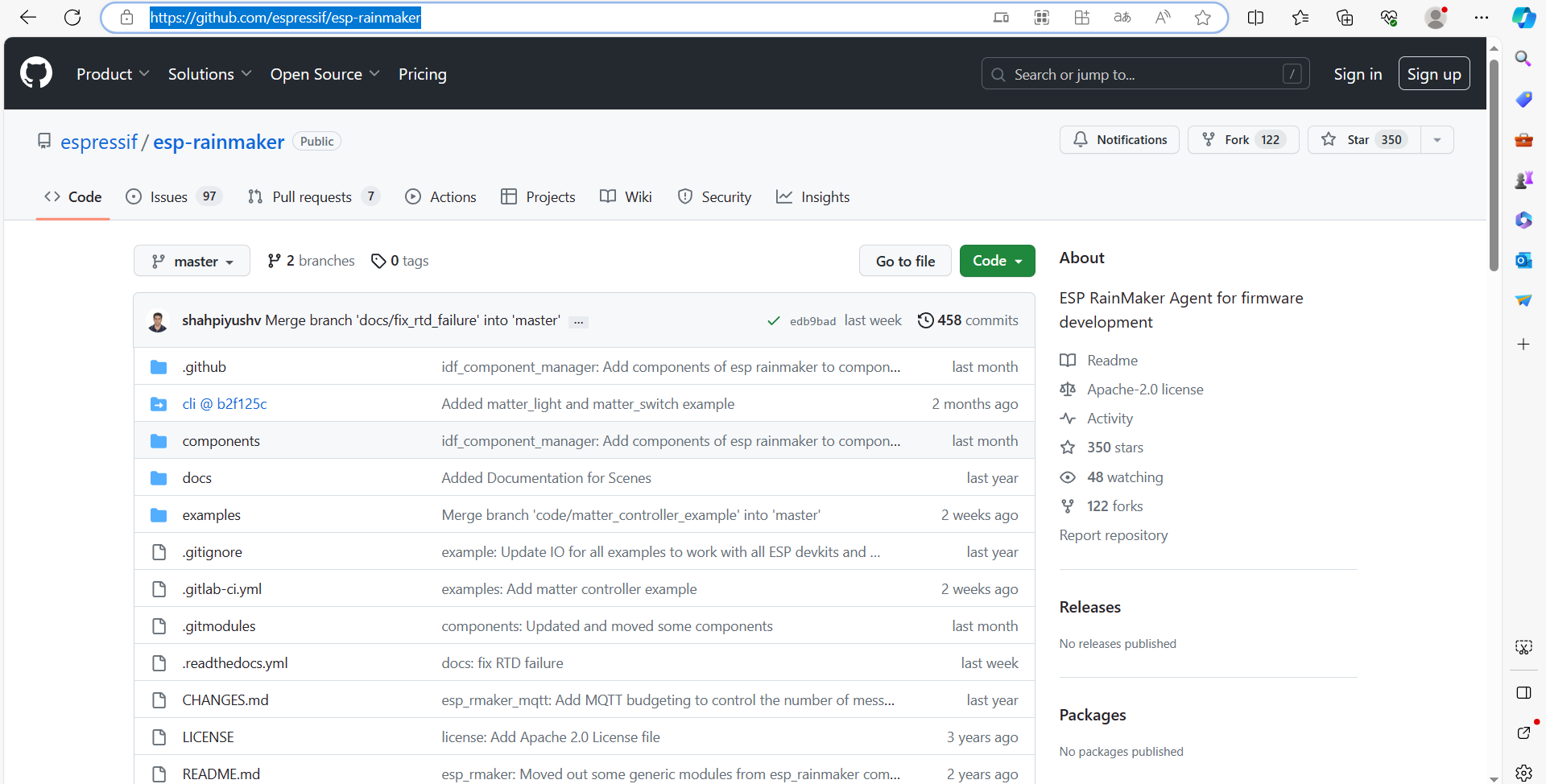The image size is (1546, 784).
Task: Open sidebar settings gear icon
Action: point(1523,774)
